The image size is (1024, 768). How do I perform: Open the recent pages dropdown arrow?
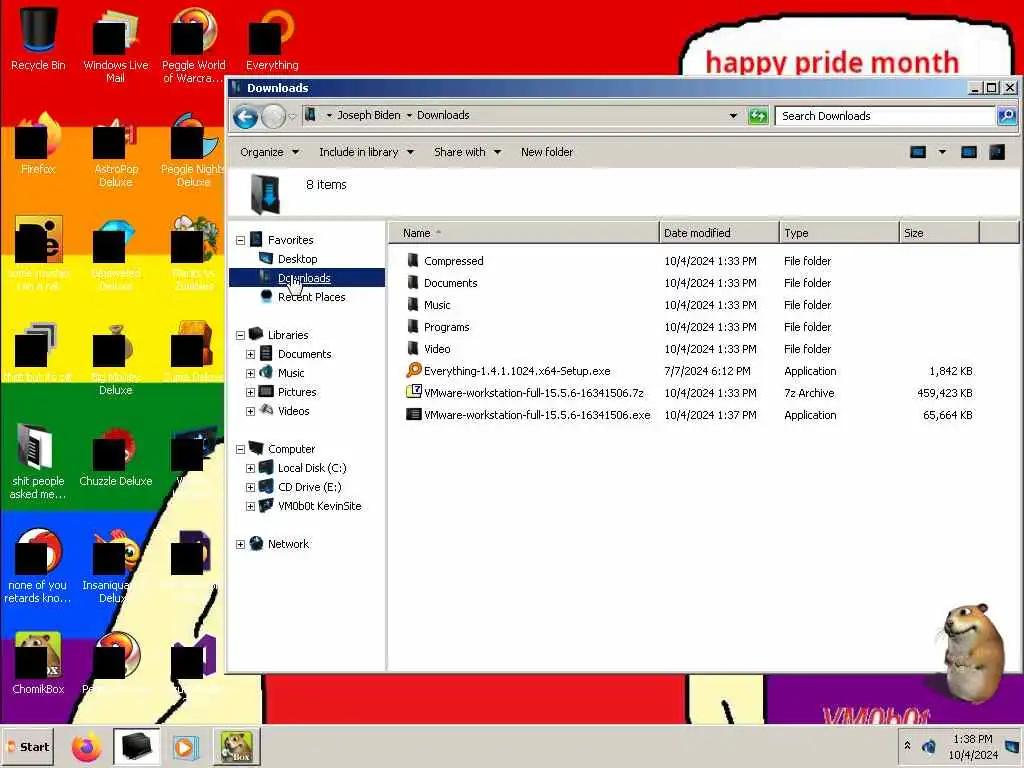coord(292,117)
